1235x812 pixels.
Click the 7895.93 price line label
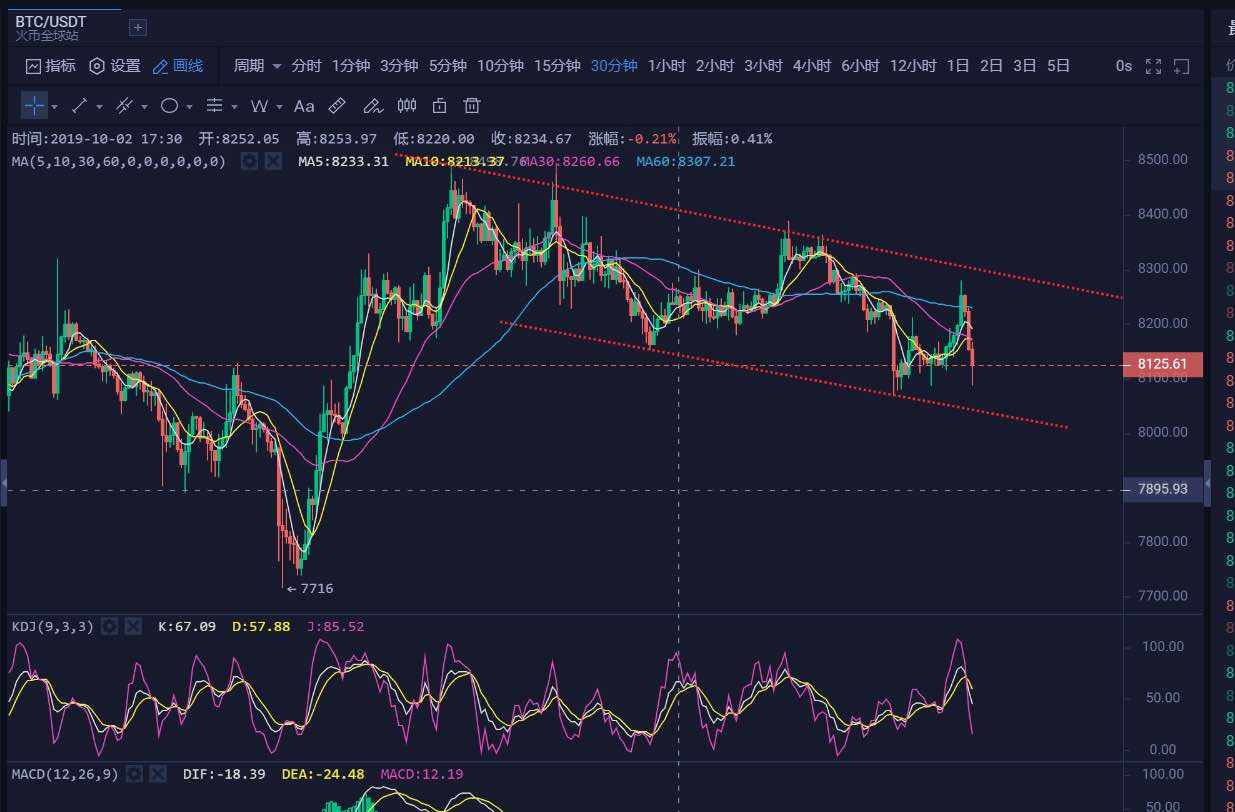[1163, 489]
